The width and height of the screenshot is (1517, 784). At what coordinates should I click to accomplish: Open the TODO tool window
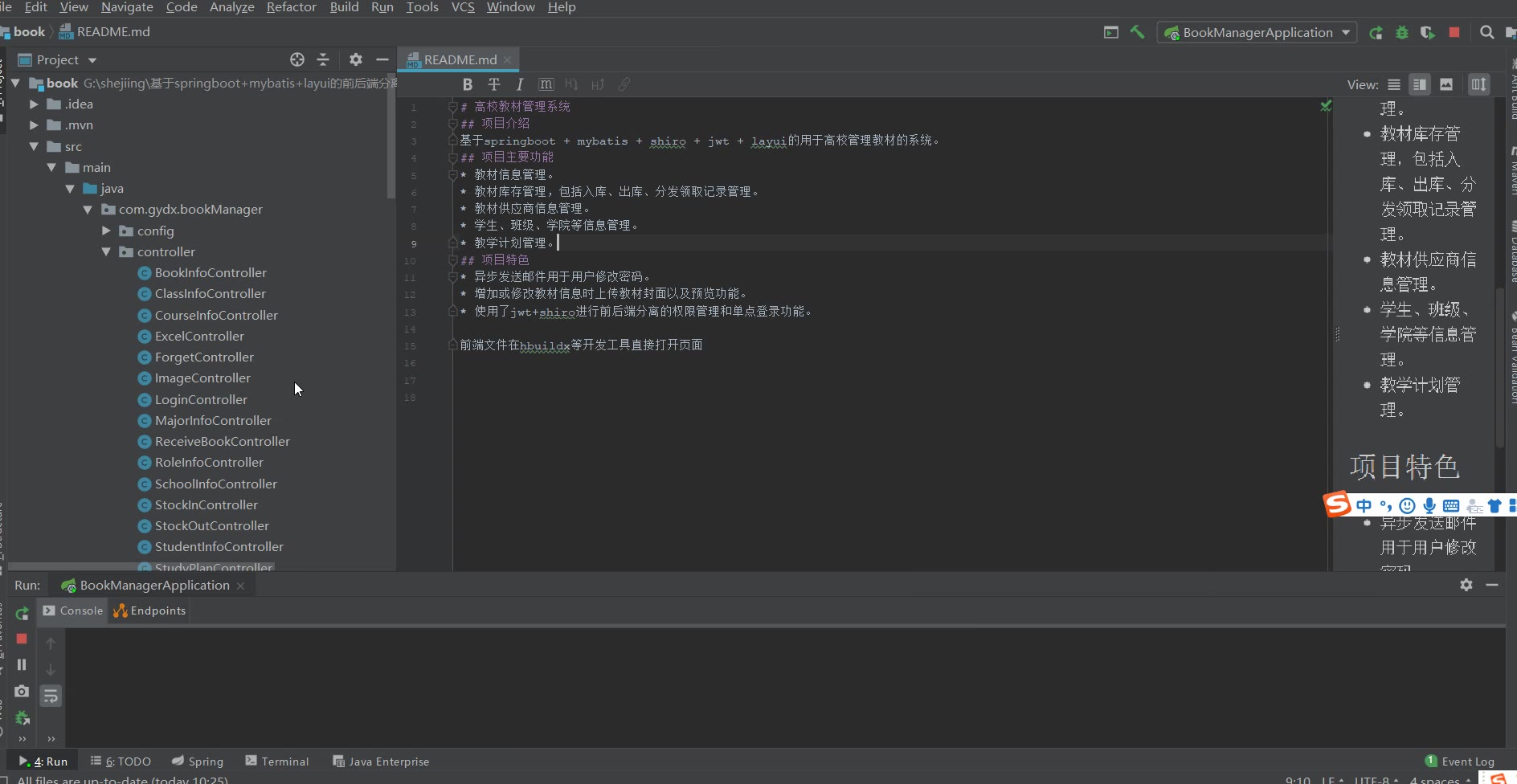121,762
